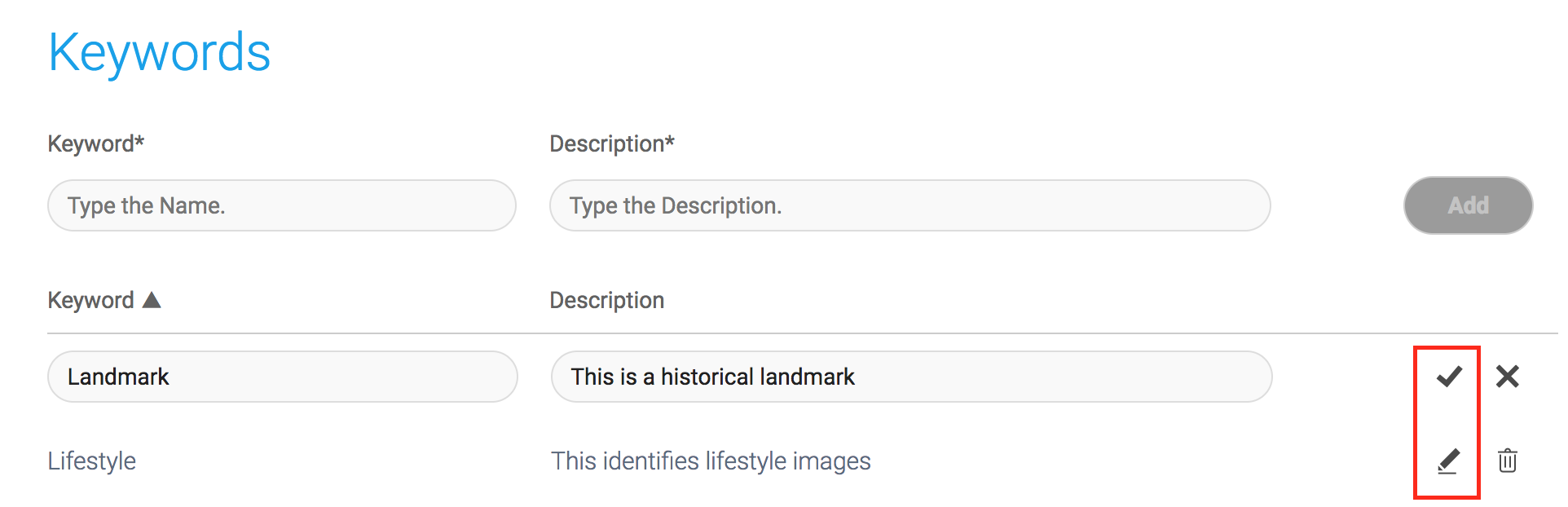This screenshot has height=507, width=1568.
Task: Confirm the Landmark edit with the checkmark icon
Action: [x=1447, y=376]
